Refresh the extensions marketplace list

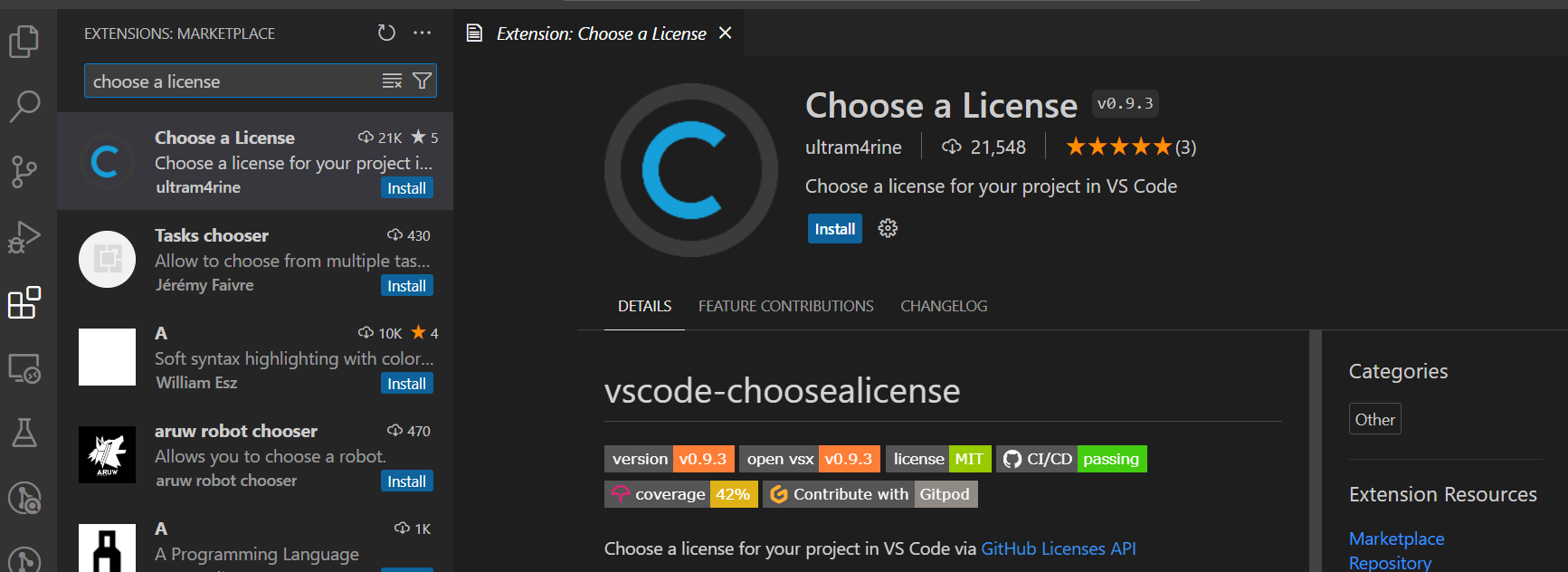(386, 33)
